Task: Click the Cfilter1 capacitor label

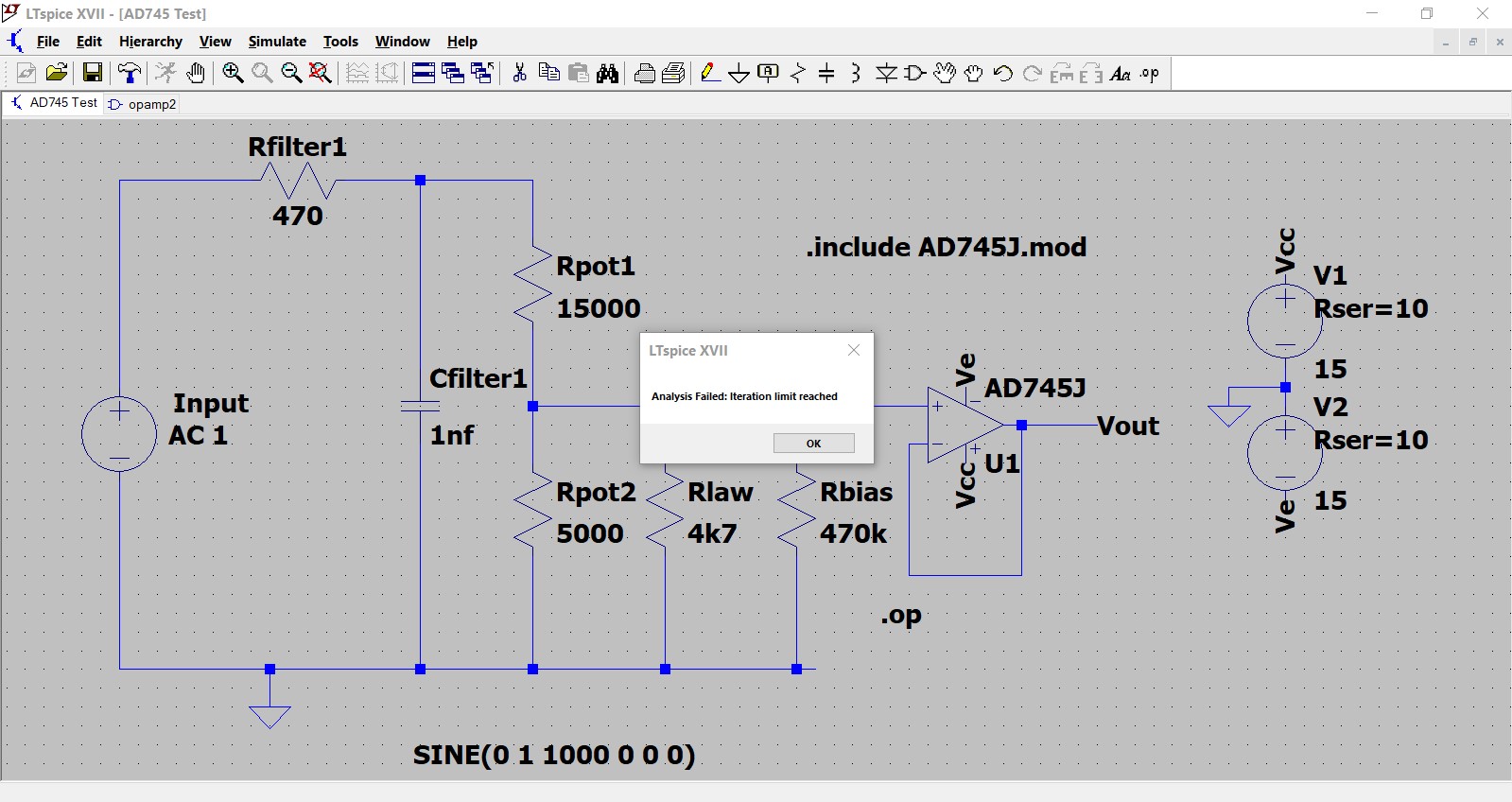Action: pos(478,378)
